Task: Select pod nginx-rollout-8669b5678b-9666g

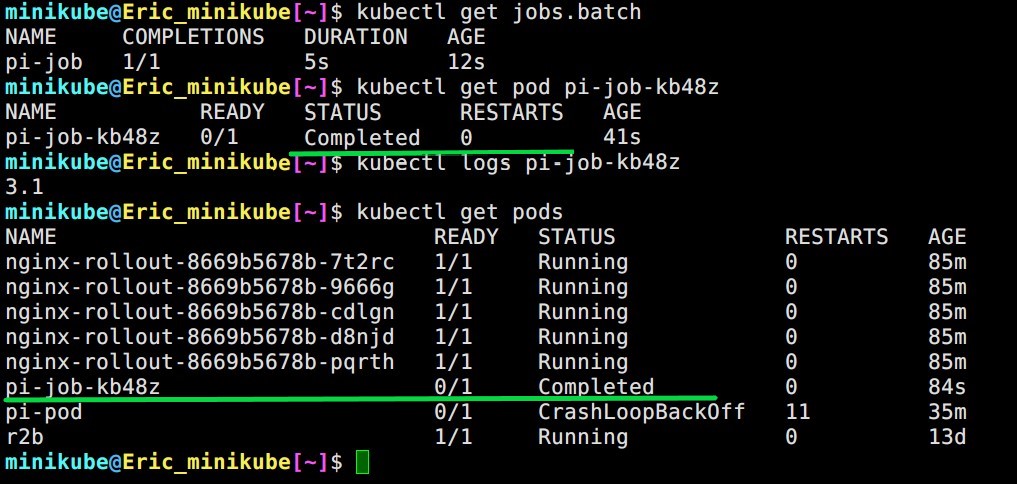Action: click(x=200, y=287)
